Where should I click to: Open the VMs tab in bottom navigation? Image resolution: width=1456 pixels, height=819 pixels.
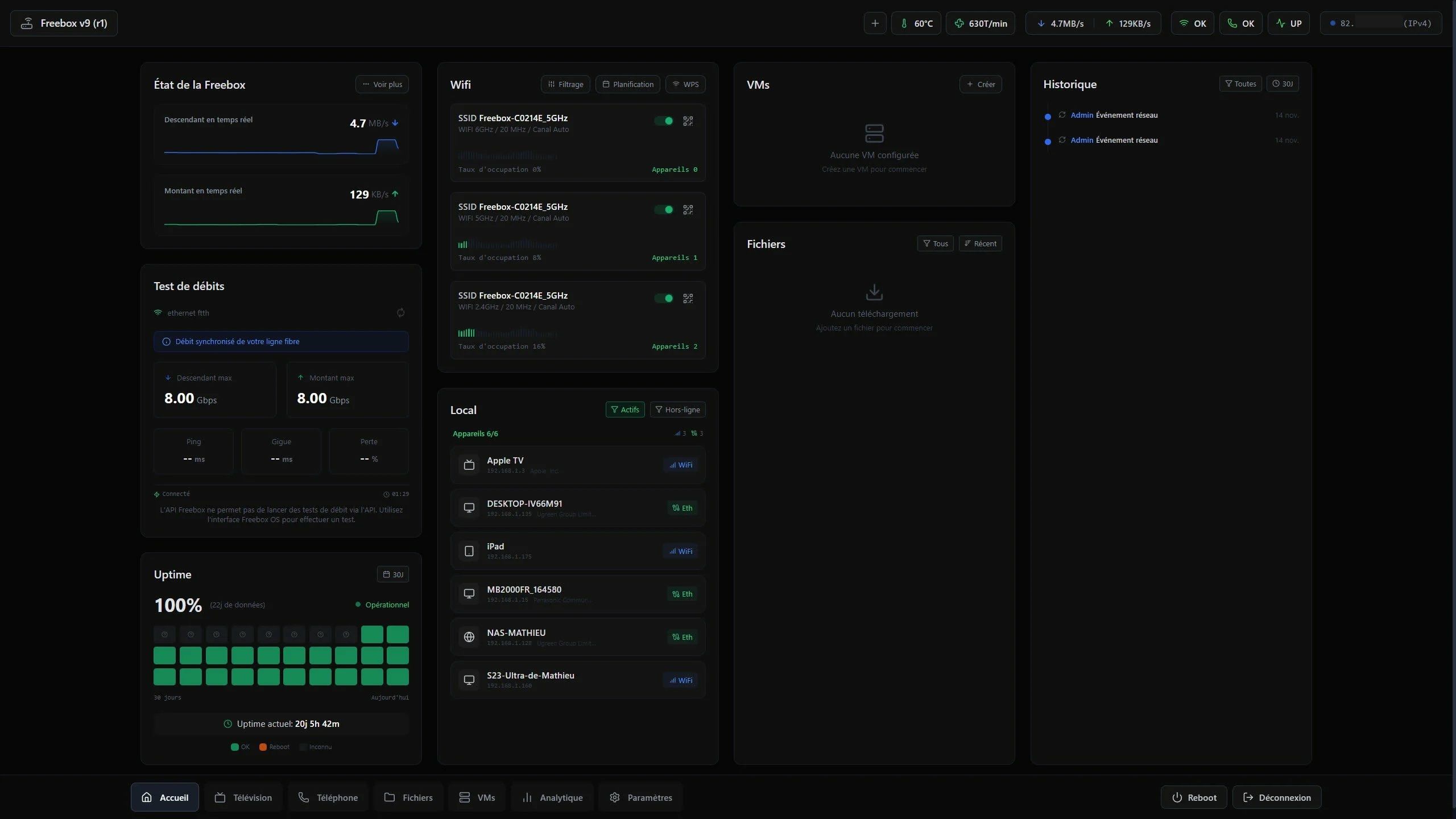[x=477, y=797]
